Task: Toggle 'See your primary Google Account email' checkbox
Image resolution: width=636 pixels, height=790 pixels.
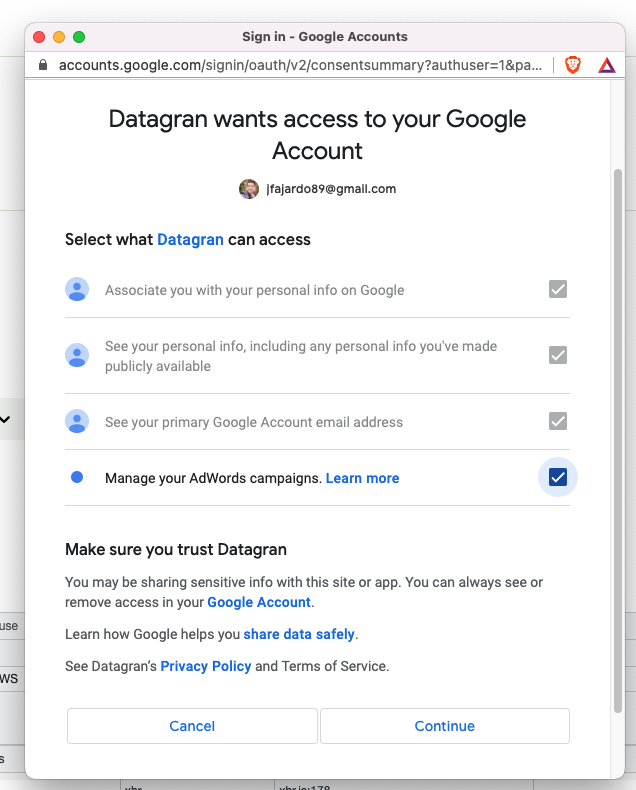Action: (558, 421)
